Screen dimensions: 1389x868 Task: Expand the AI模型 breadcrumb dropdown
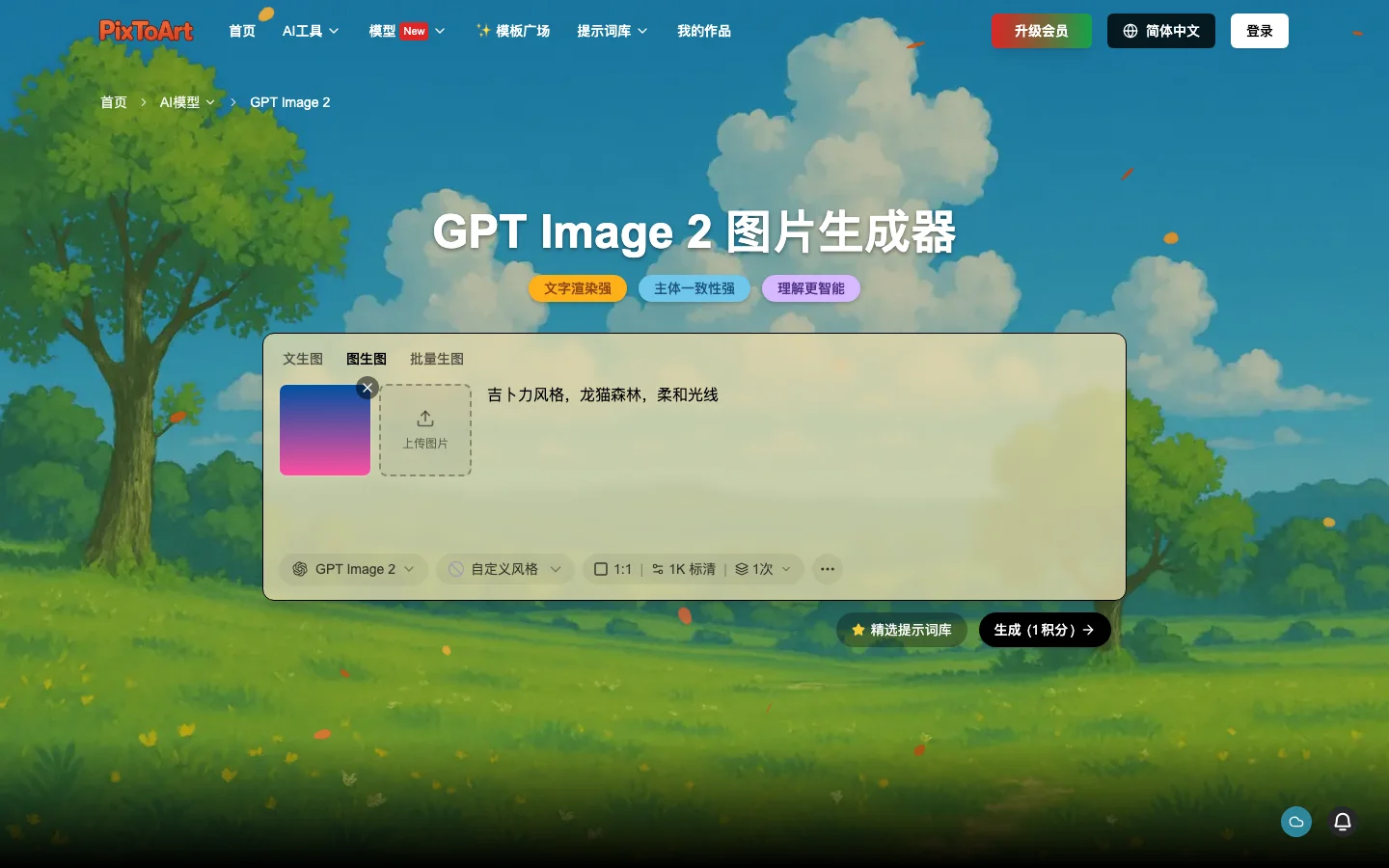187,102
